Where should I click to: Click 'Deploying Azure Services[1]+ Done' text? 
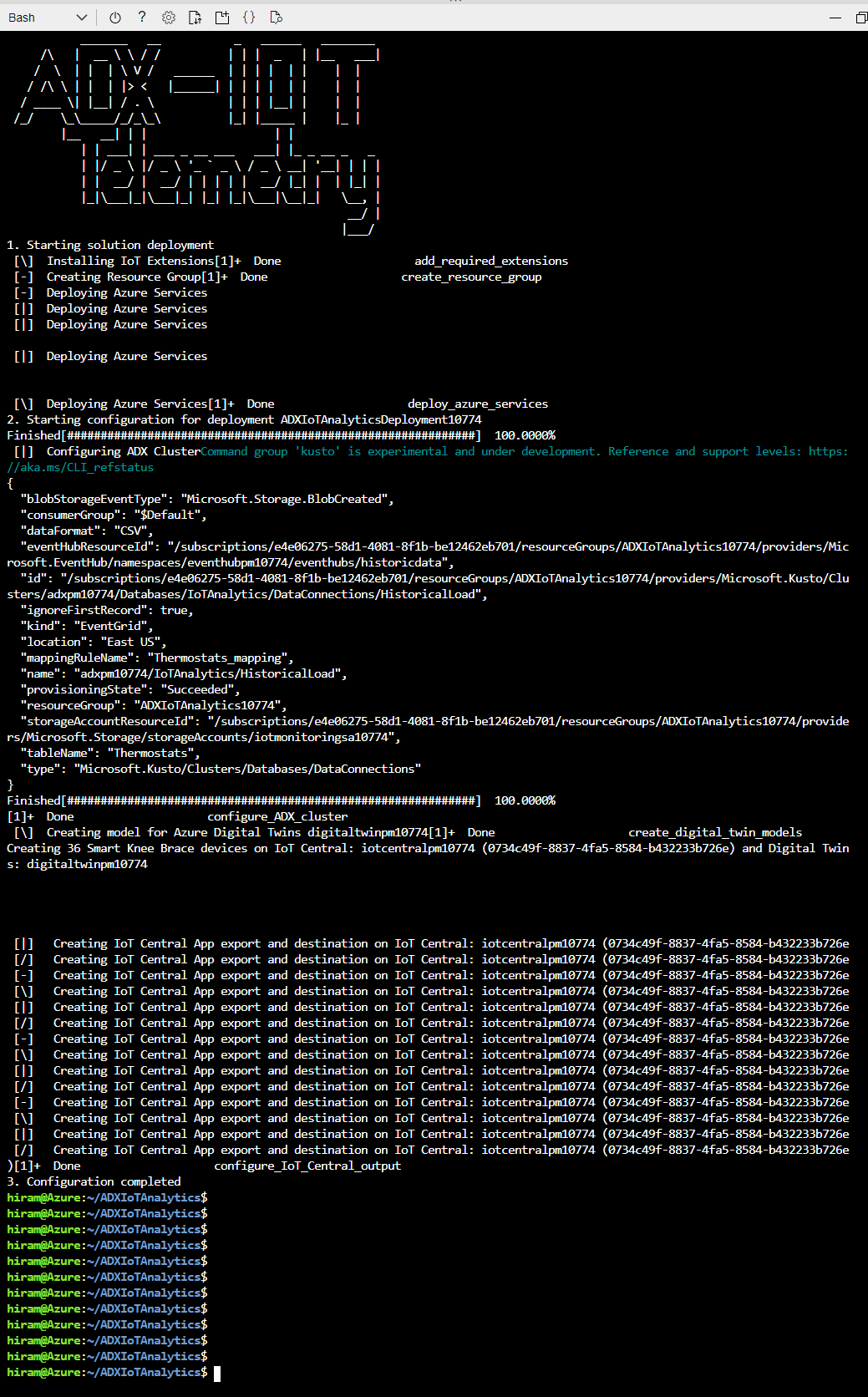(x=160, y=404)
